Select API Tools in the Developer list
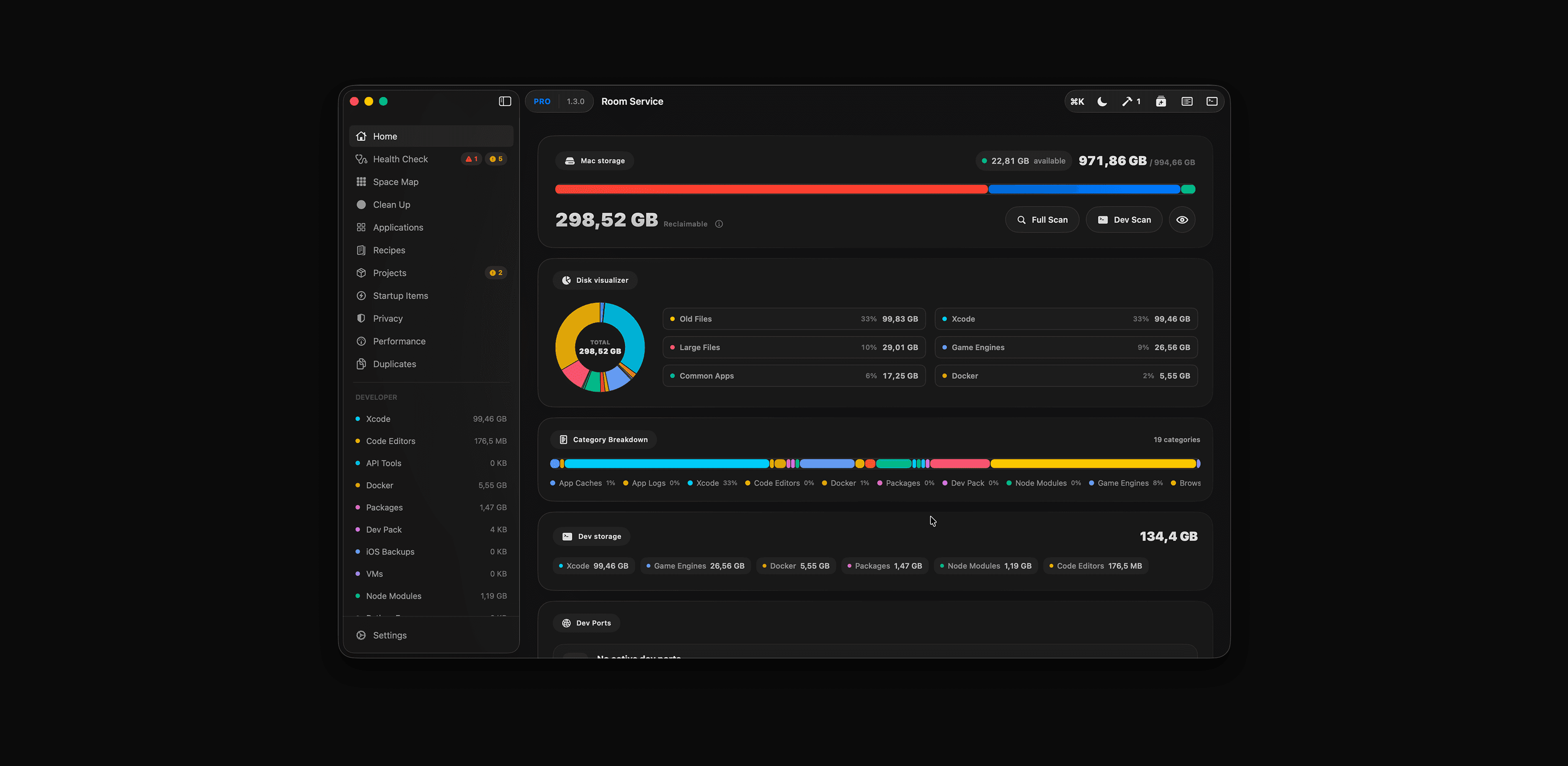 [431, 463]
